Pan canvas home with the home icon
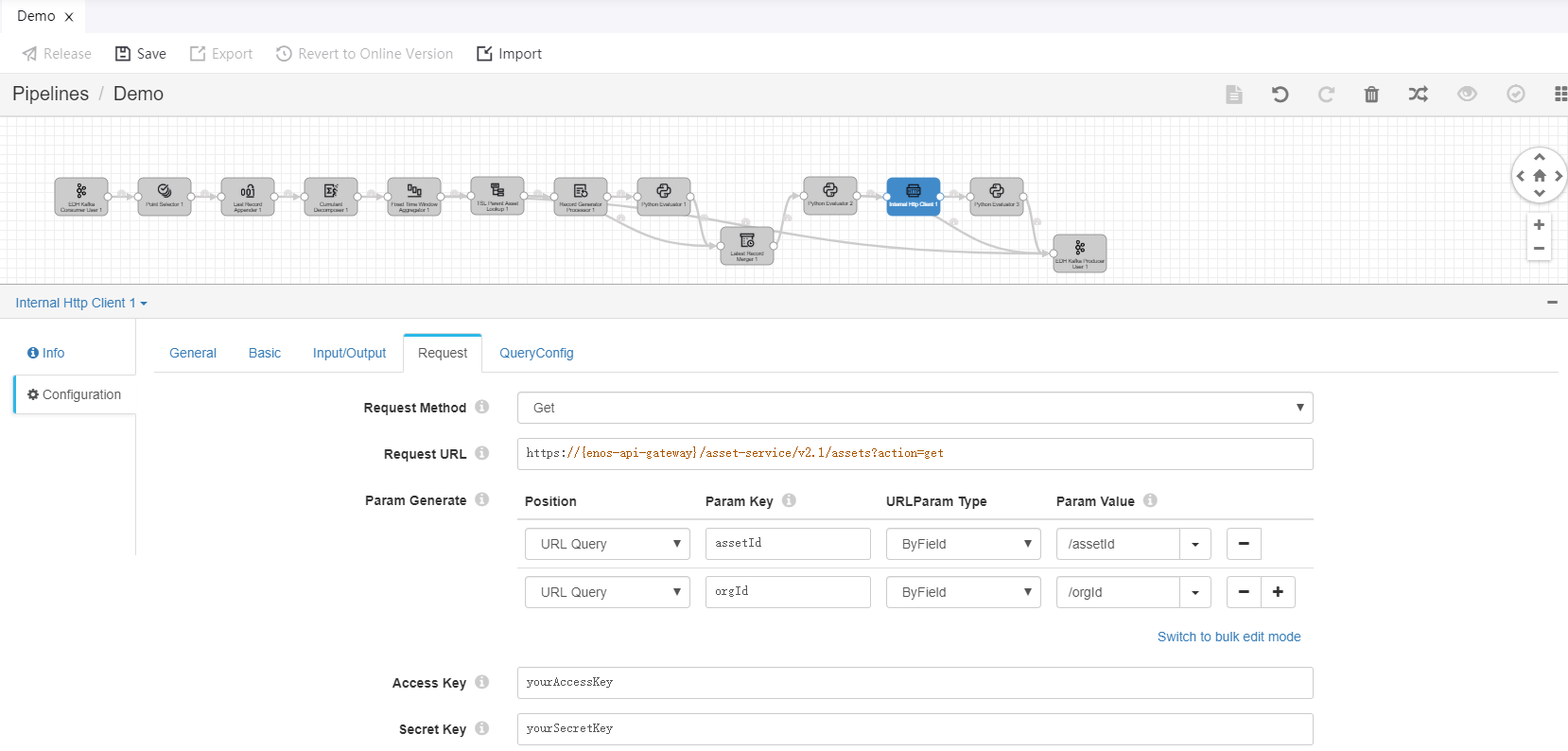 pyautogui.click(x=1540, y=176)
